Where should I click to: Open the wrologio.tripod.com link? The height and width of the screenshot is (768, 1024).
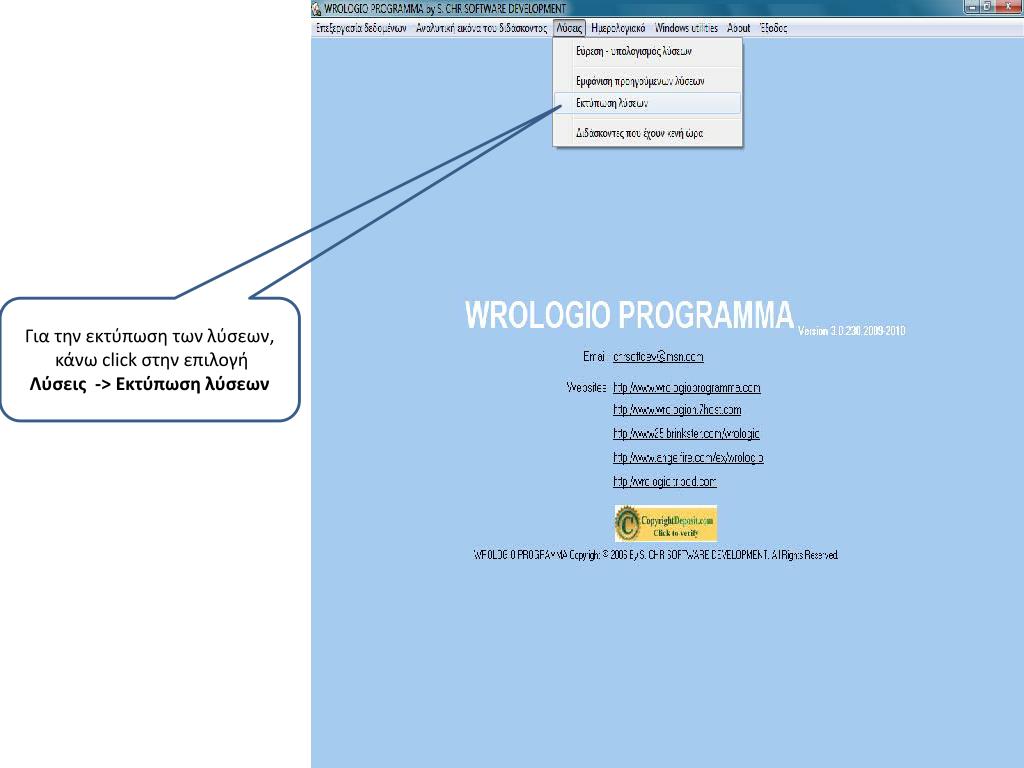[664, 482]
